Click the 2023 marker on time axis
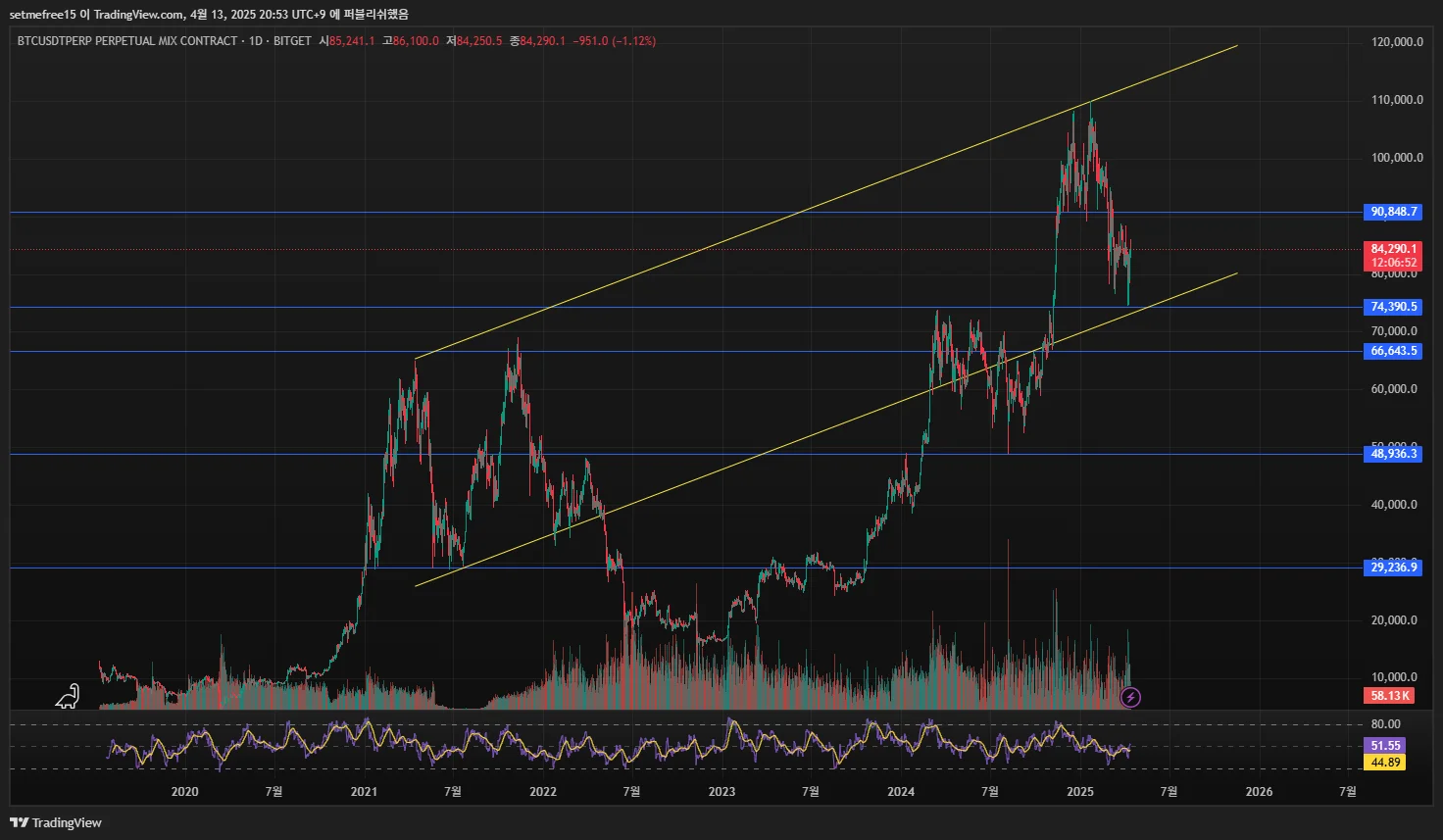Image resolution: width=1443 pixels, height=840 pixels. point(721,792)
